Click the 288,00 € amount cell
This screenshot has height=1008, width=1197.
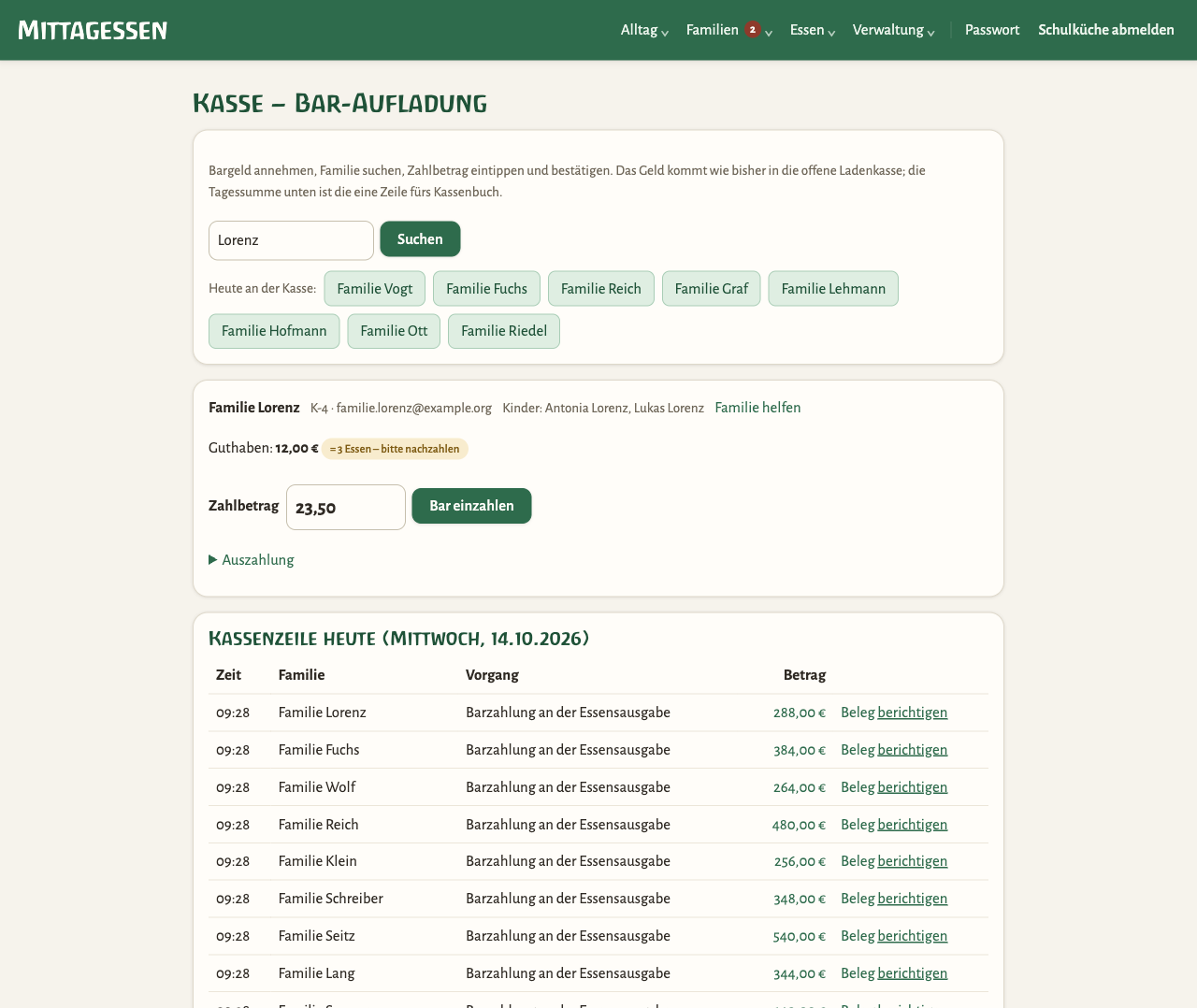[x=800, y=713]
